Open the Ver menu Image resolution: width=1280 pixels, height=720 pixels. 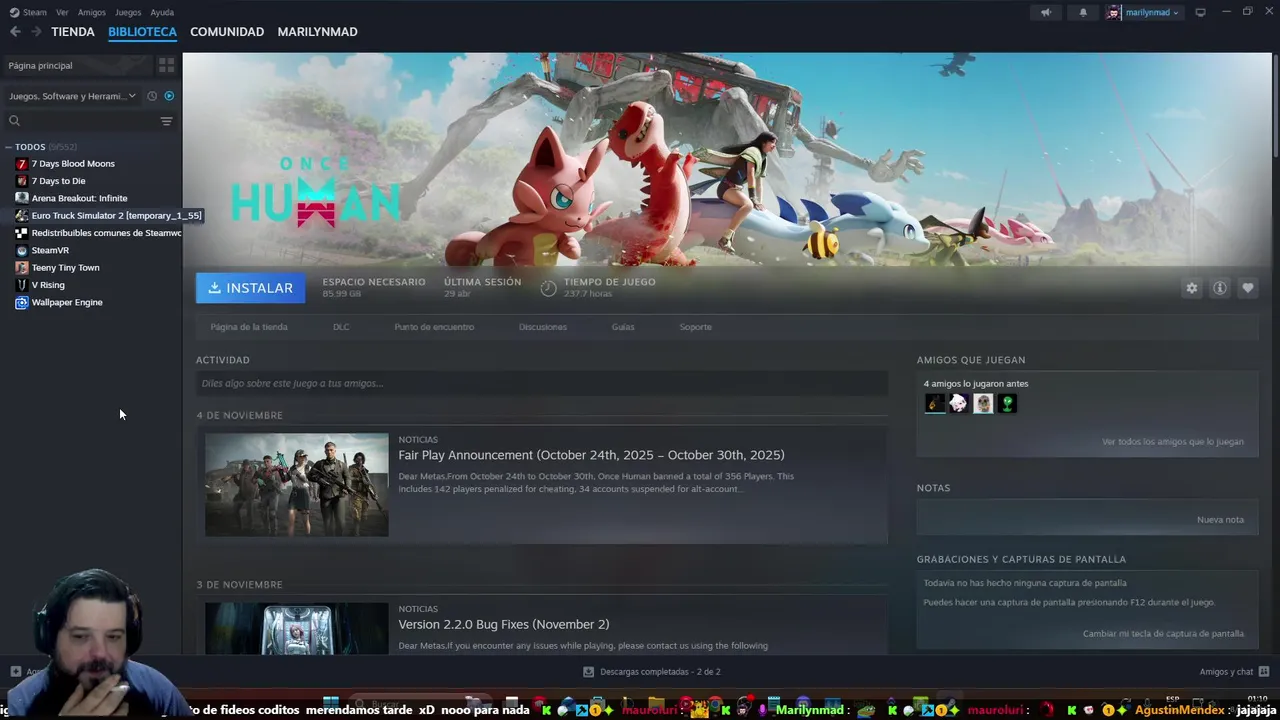62,12
